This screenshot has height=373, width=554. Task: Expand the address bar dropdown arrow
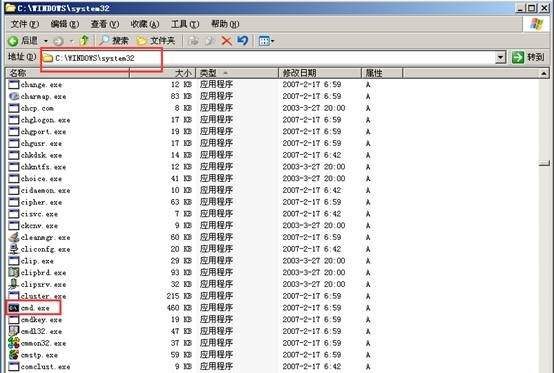[501, 58]
